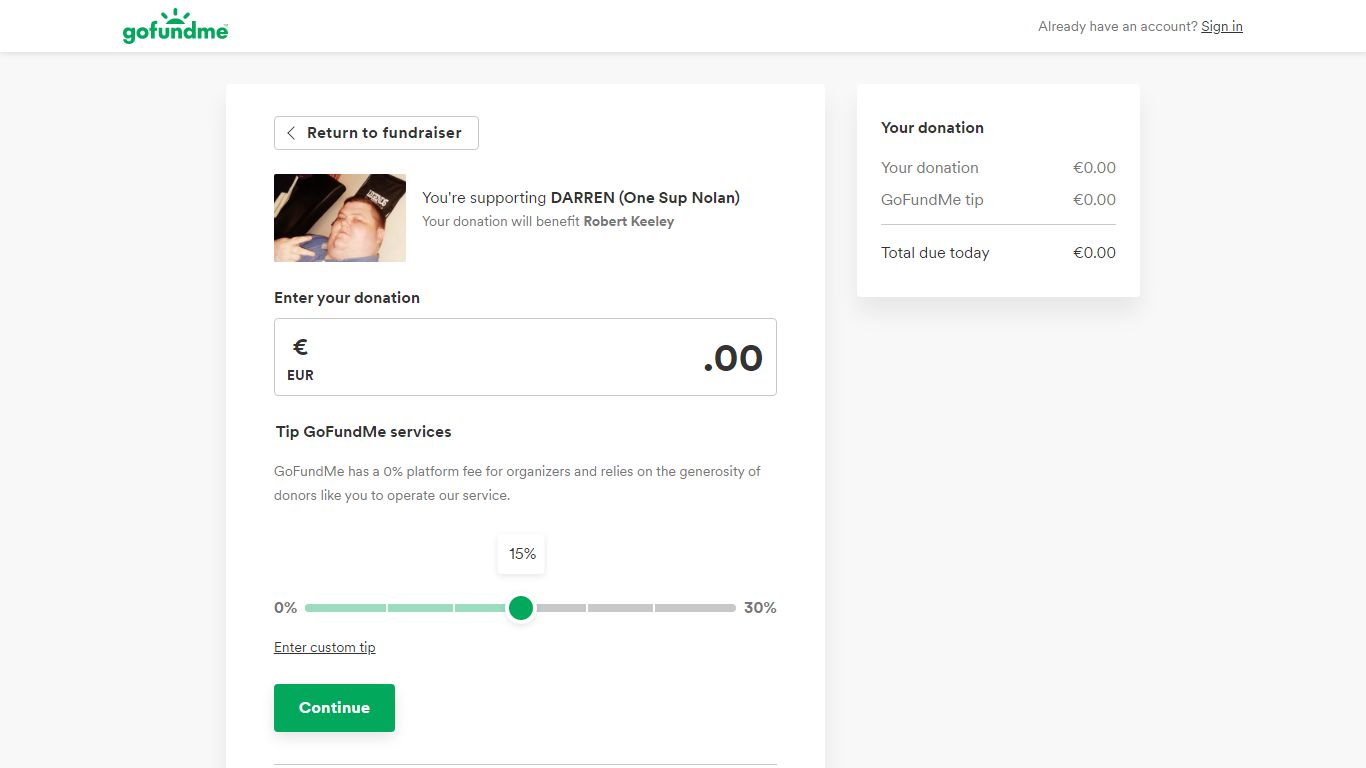Click the green tip slider handle
Image resolution: width=1366 pixels, height=768 pixels.
(521, 608)
